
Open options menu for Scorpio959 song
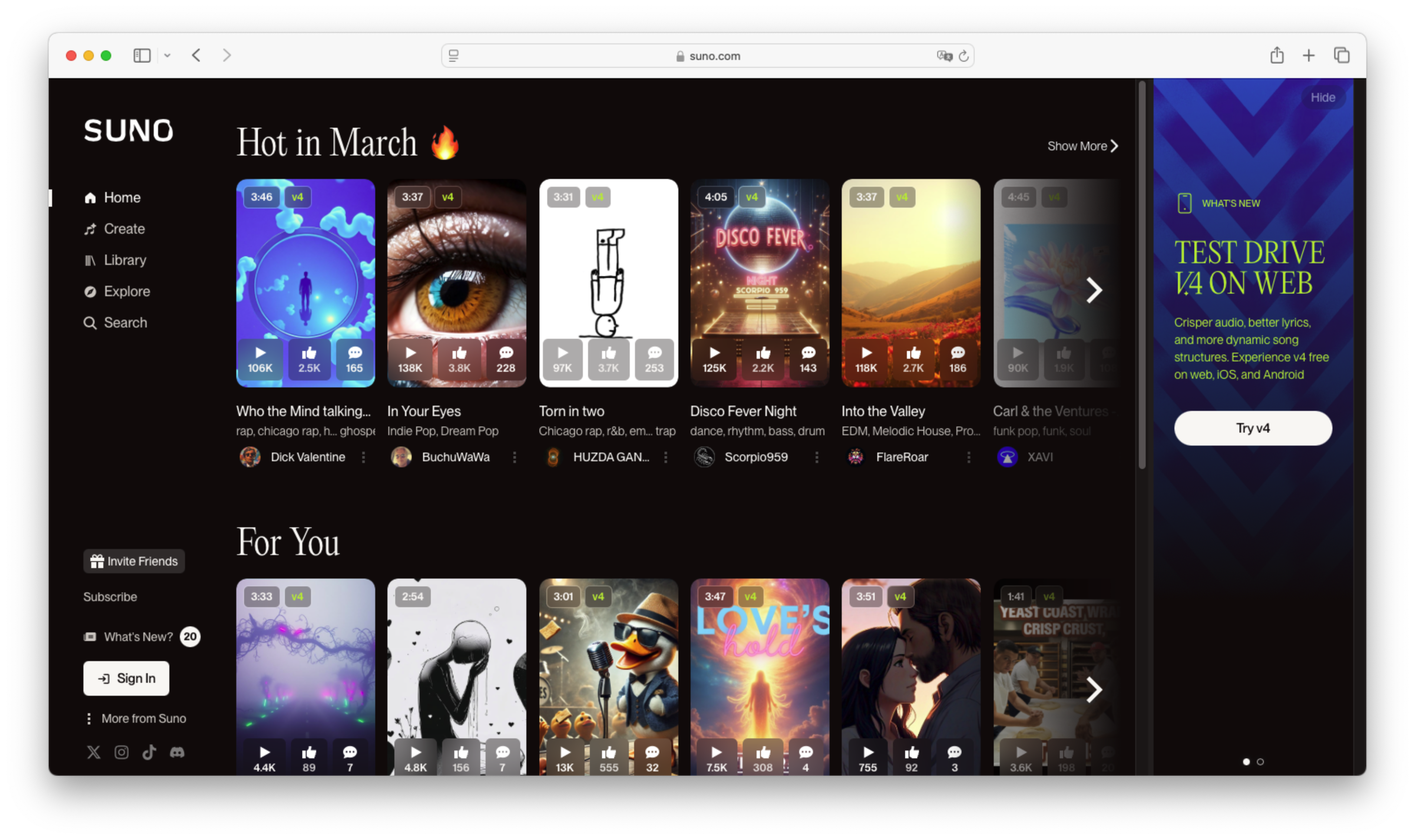817,457
